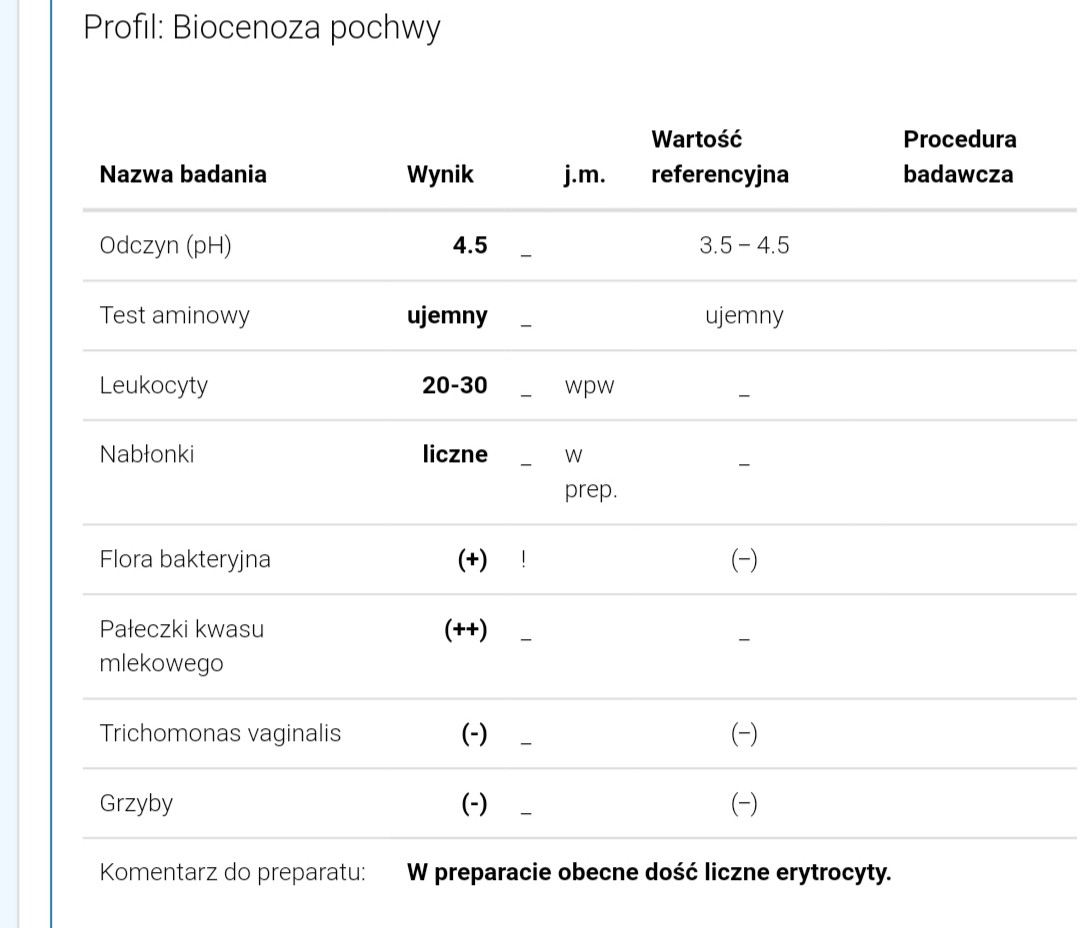Select the 'Test aminowy' row label
The height and width of the screenshot is (928, 1080).
[x=174, y=316]
